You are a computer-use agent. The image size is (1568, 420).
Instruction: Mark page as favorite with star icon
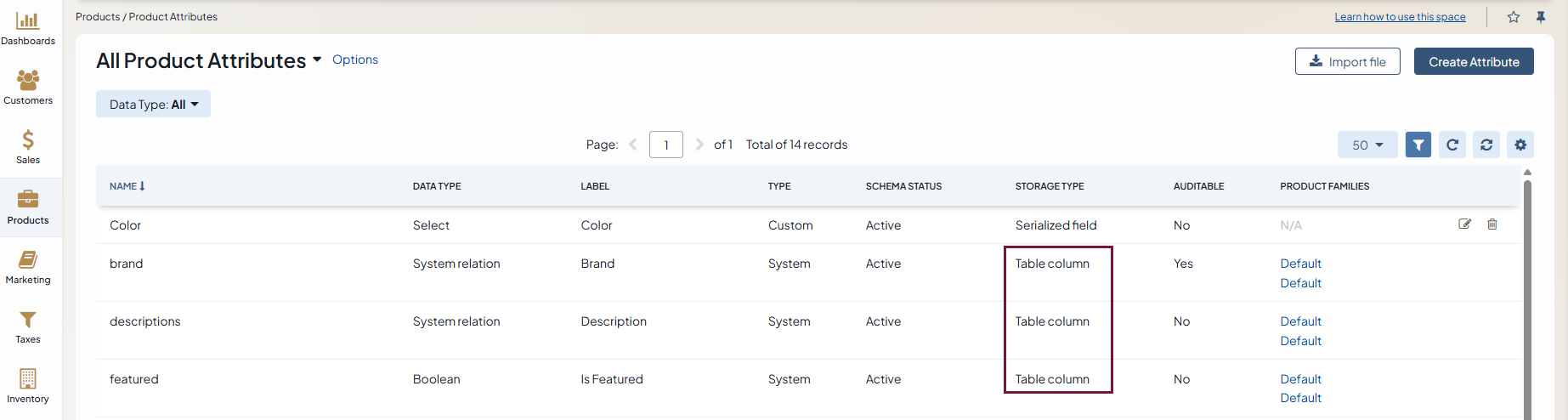pos(1513,17)
